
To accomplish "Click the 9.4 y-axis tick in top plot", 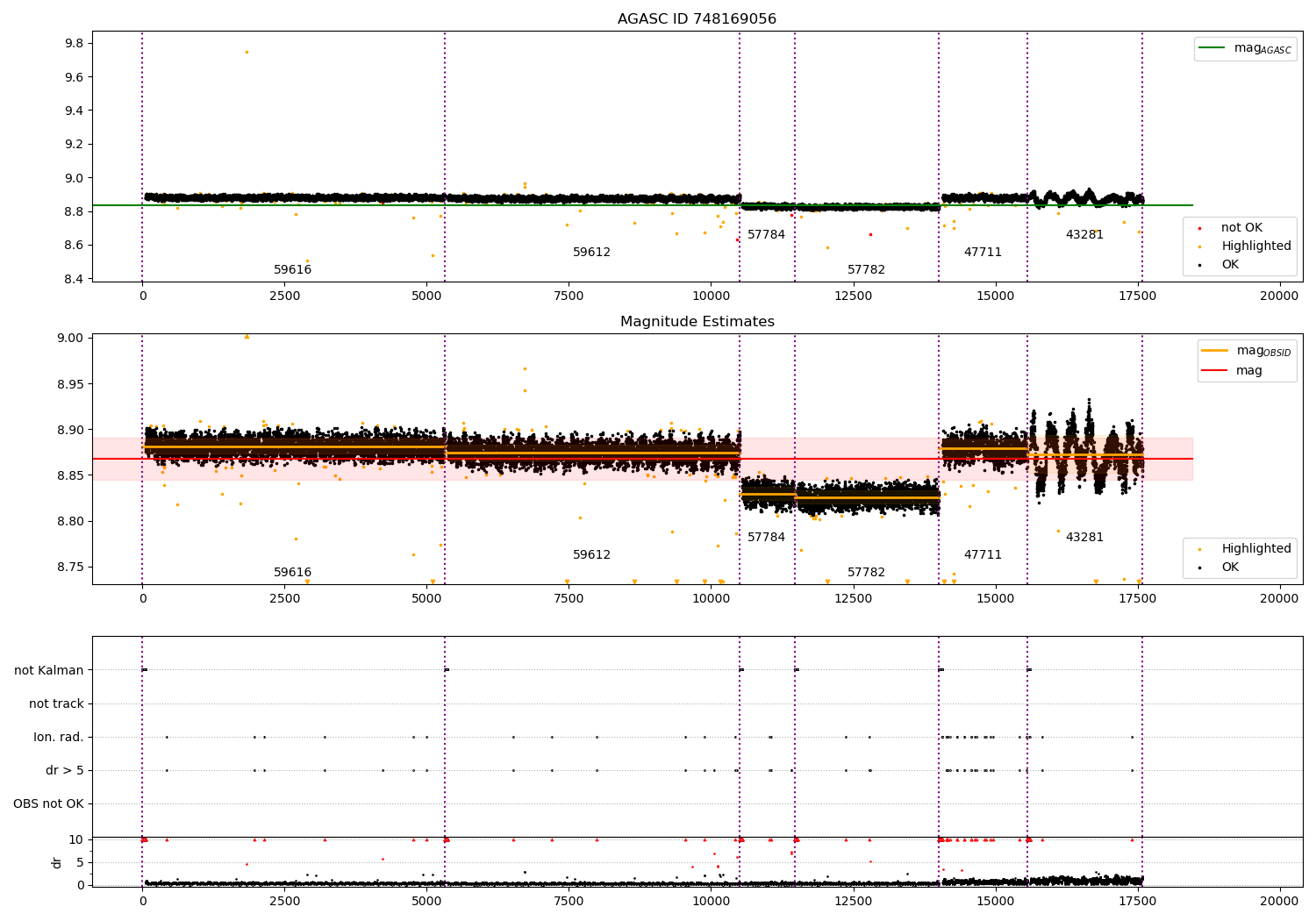I will point(75,111).
